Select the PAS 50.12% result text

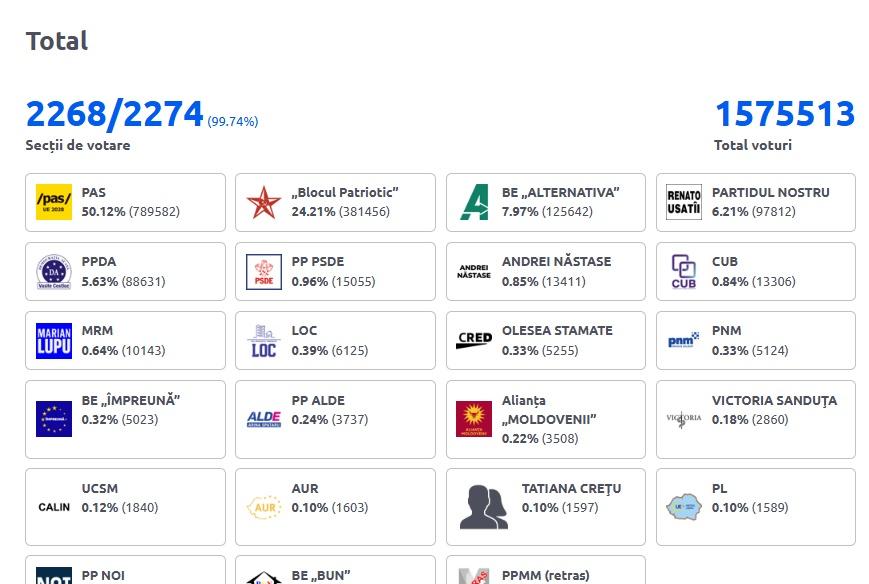click(131, 212)
